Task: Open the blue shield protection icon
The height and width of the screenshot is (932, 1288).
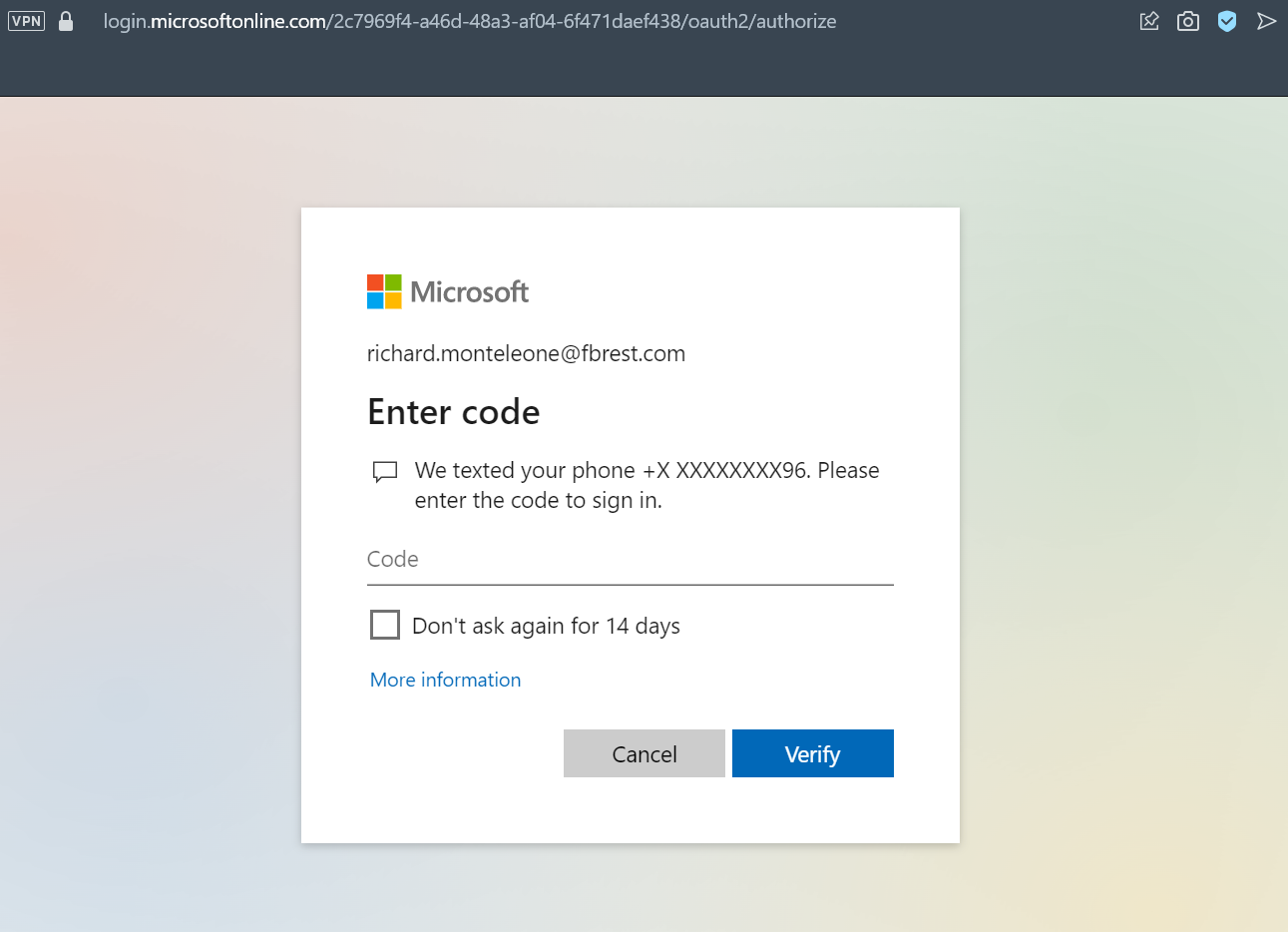Action: click(1227, 21)
